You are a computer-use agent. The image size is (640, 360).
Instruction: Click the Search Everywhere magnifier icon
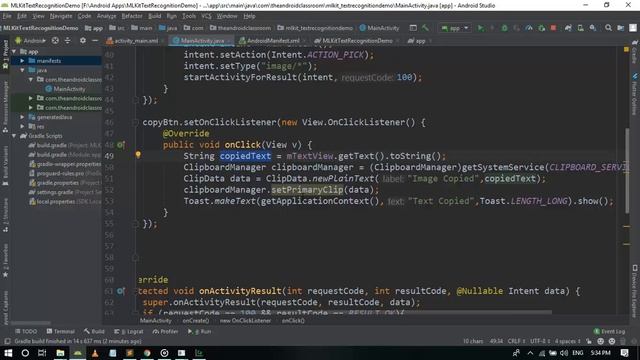point(608,28)
